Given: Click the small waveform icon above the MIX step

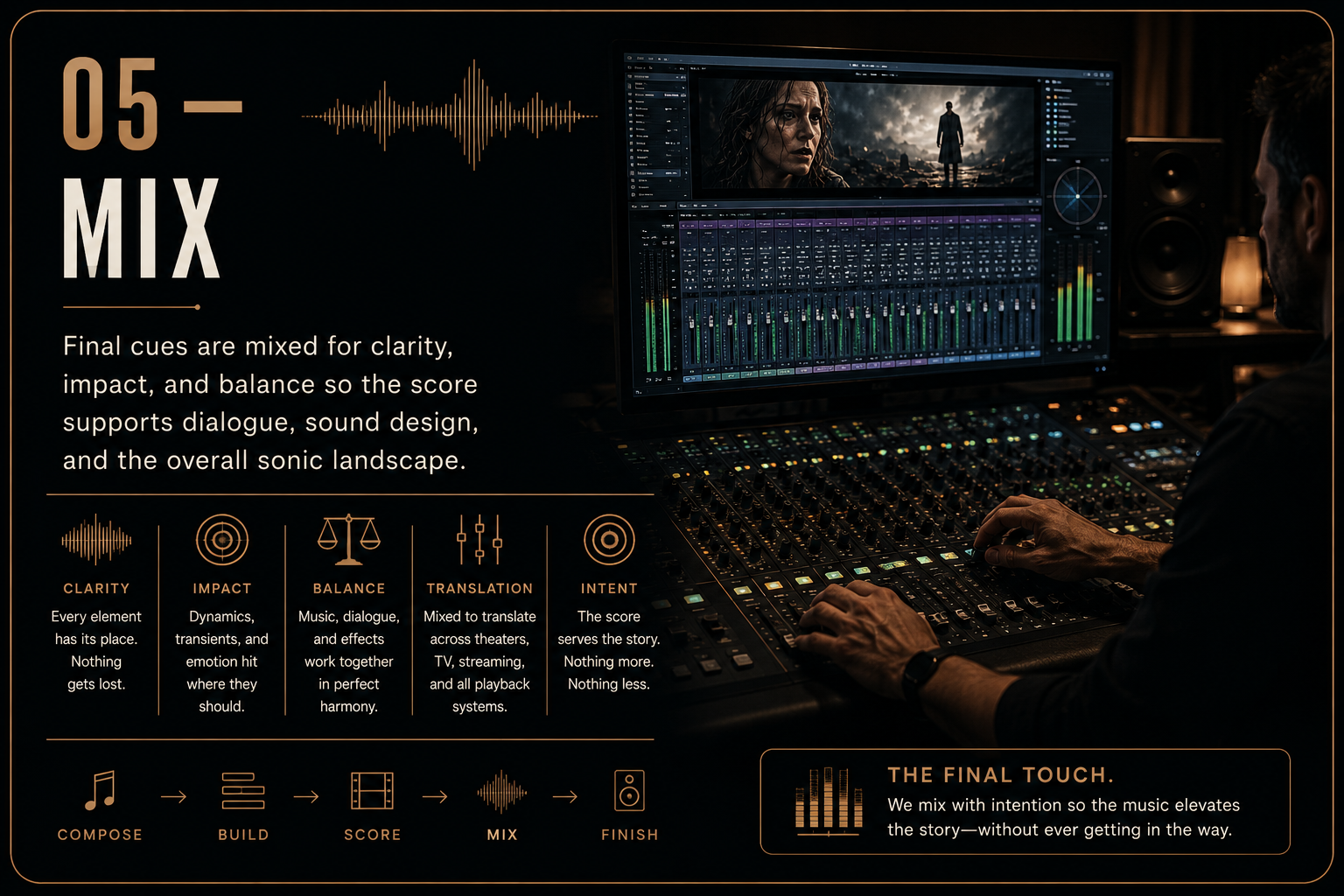Looking at the screenshot, I should (502, 793).
